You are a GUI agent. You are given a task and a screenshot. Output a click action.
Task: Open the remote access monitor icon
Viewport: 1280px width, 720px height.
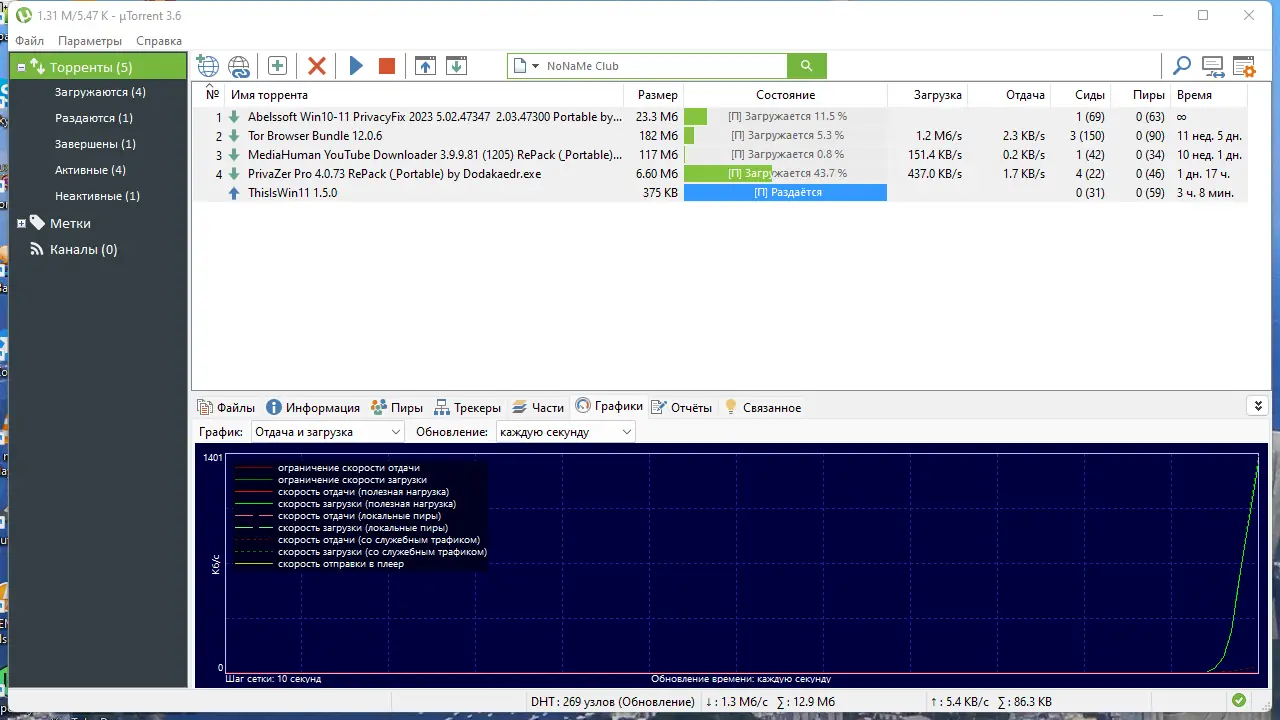click(x=1213, y=66)
